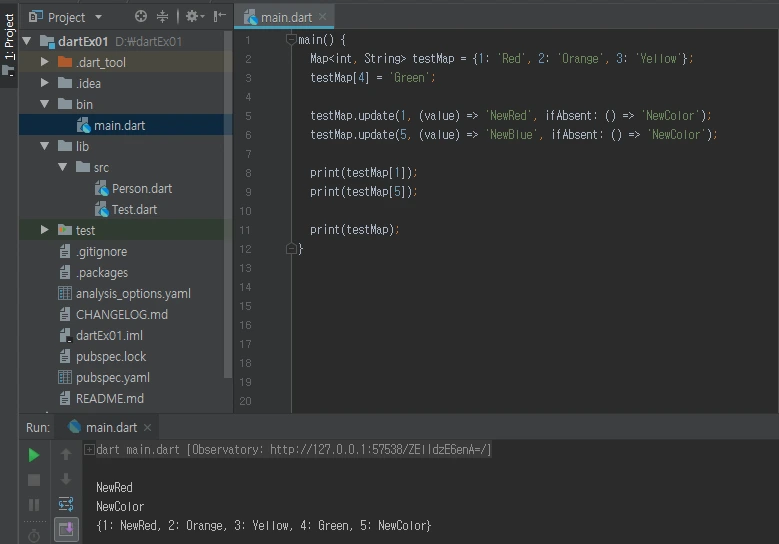
Task: Expand the .dart_tool folder
Action: pyautogui.click(x=45, y=62)
